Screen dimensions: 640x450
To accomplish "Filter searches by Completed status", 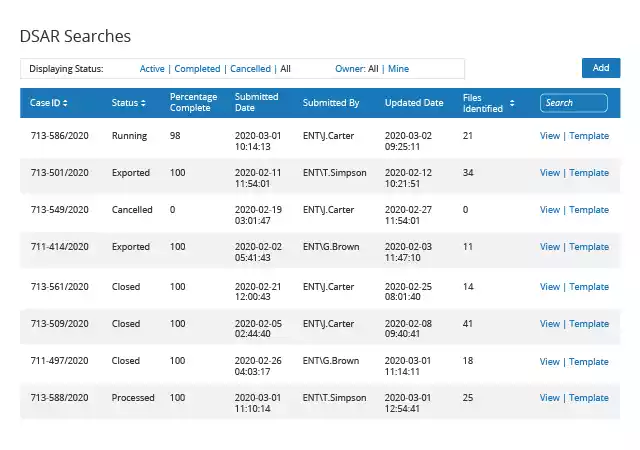I will (197, 69).
